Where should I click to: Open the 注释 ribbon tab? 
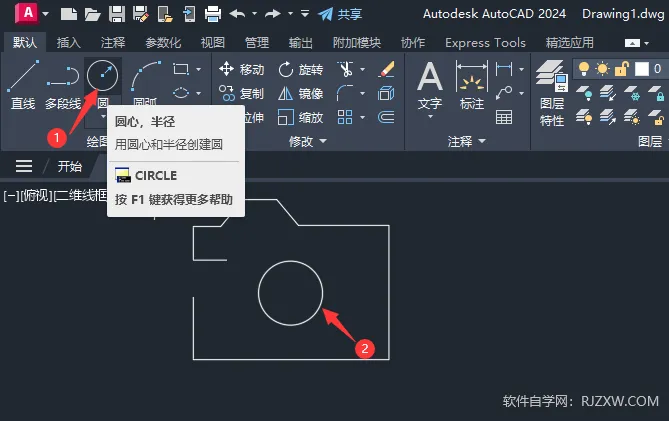pos(113,43)
